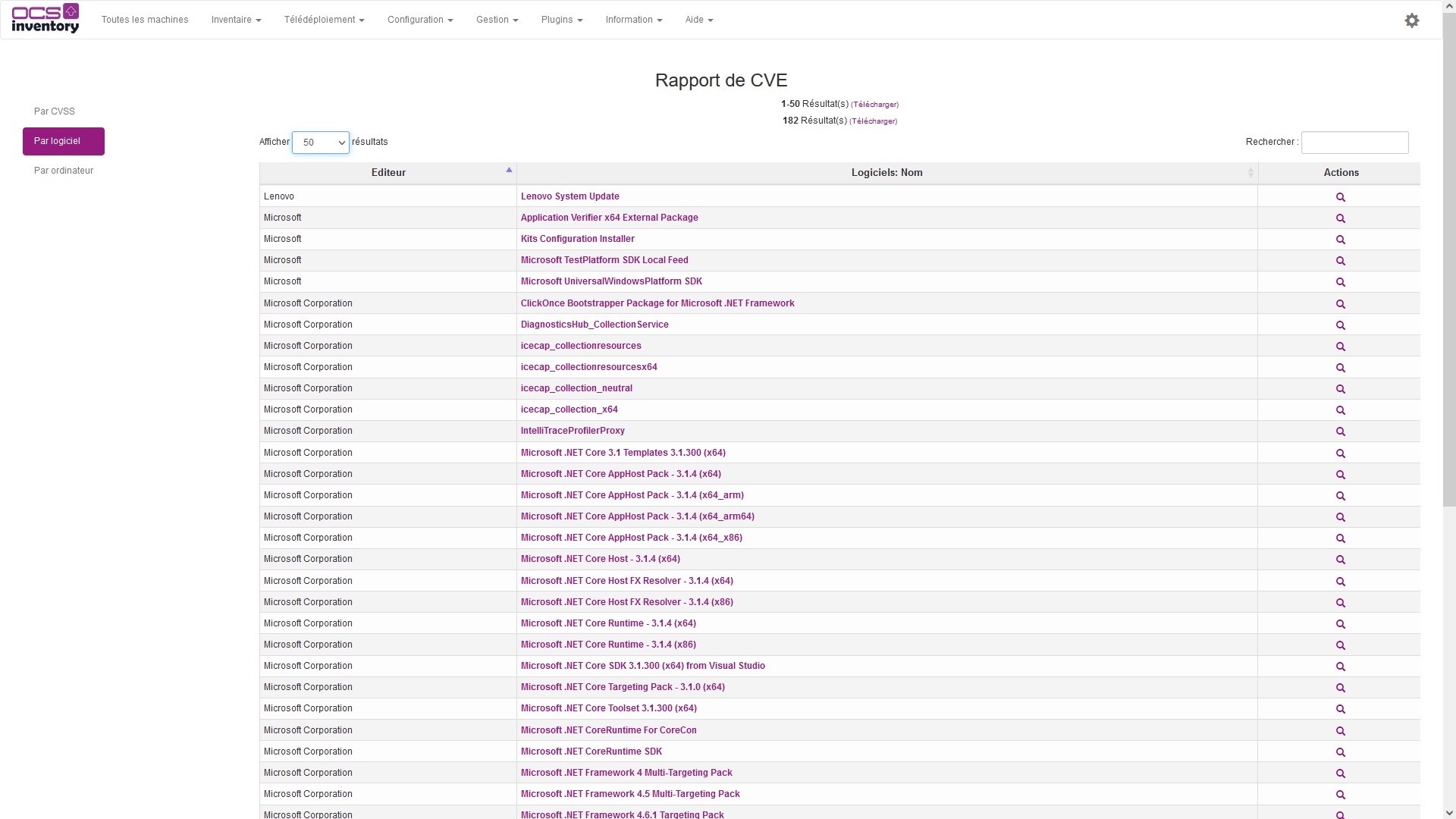Click magnifier for AppHost Pack 3.1.4 (x64_arm) row
Screen dimensions: 1456x819
[x=1340, y=496]
